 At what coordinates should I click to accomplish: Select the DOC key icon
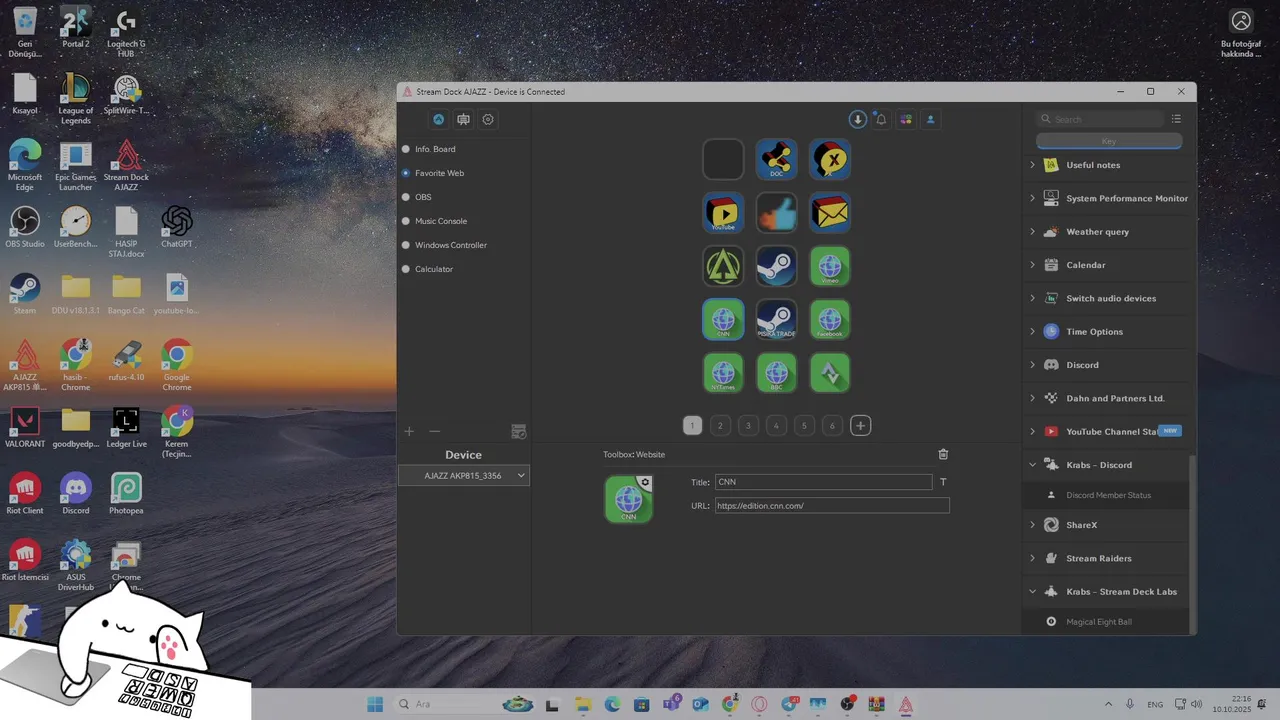click(776, 159)
